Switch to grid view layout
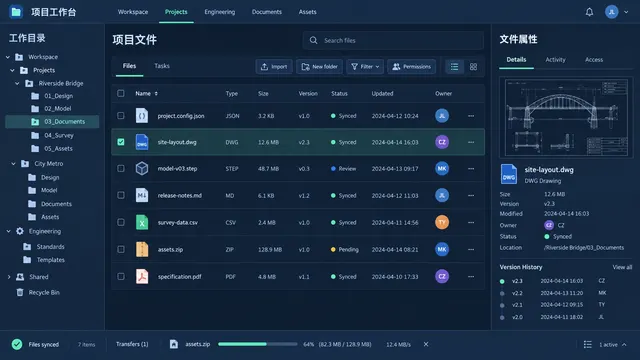 (473, 67)
